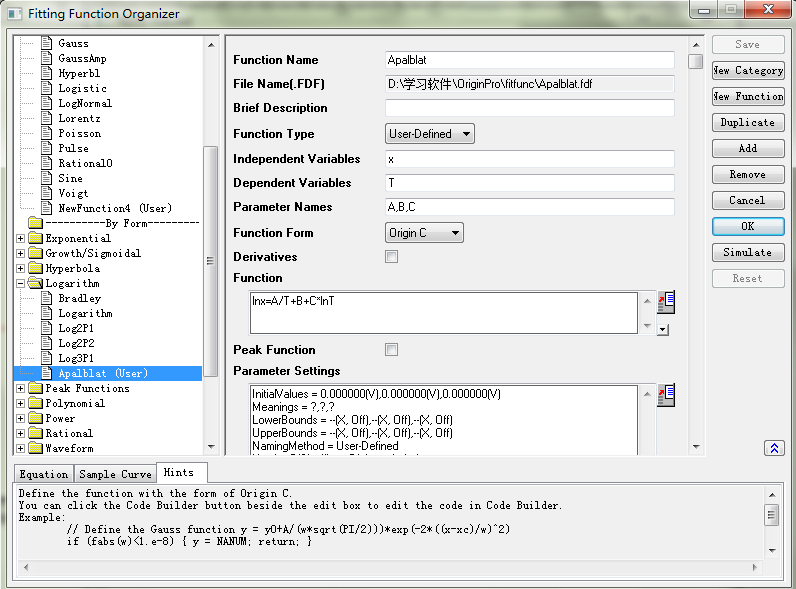The height and width of the screenshot is (589, 796).
Task: Click the Waveform folder icon
Action: coord(36,448)
